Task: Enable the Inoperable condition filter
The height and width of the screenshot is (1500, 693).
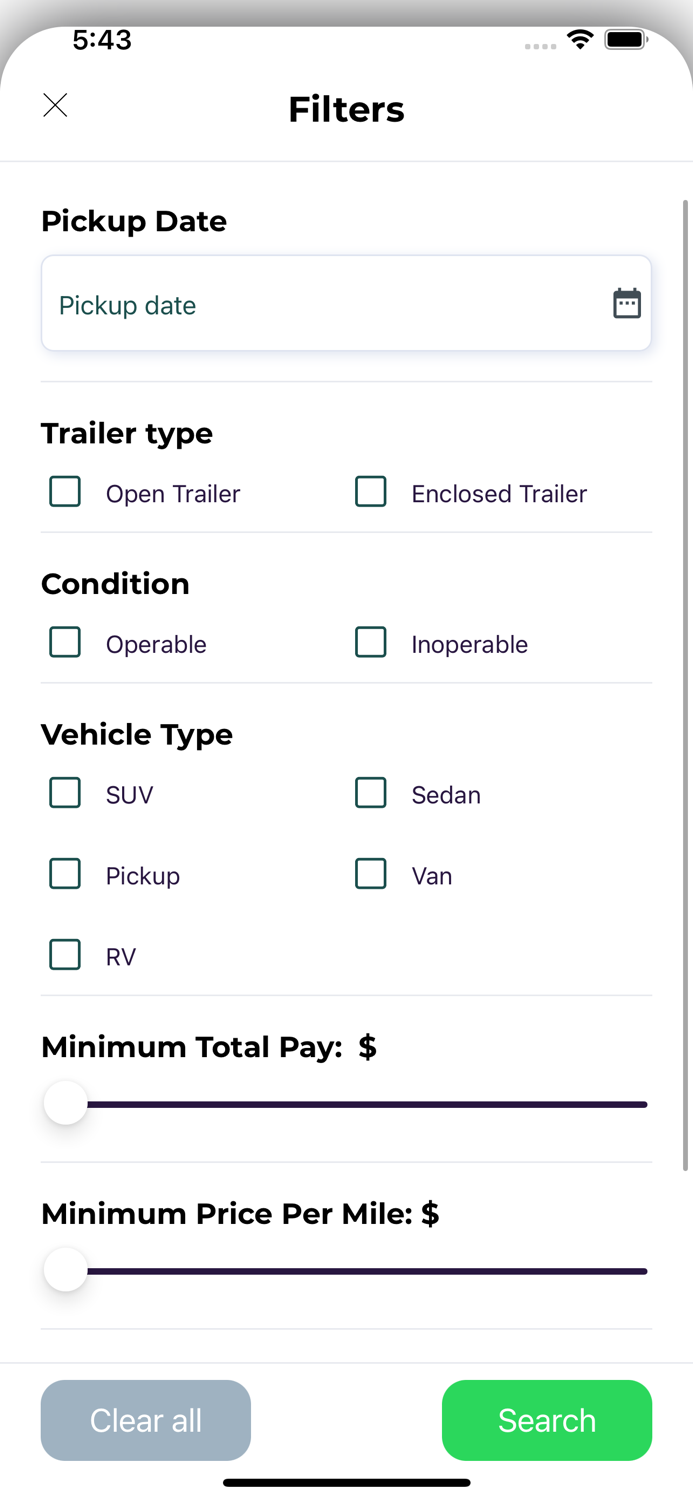Action: pyautogui.click(x=371, y=643)
